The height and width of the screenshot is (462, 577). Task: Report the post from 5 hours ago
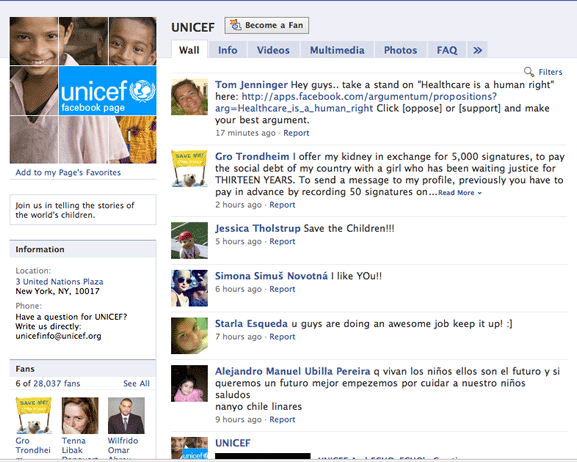click(x=282, y=241)
